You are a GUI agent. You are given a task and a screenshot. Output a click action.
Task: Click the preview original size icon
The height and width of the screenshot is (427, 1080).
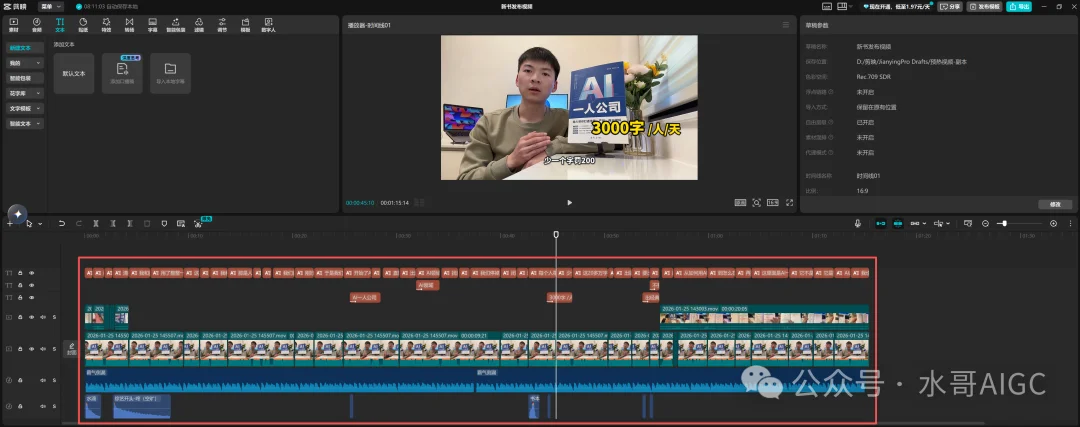pyautogui.click(x=740, y=202)
